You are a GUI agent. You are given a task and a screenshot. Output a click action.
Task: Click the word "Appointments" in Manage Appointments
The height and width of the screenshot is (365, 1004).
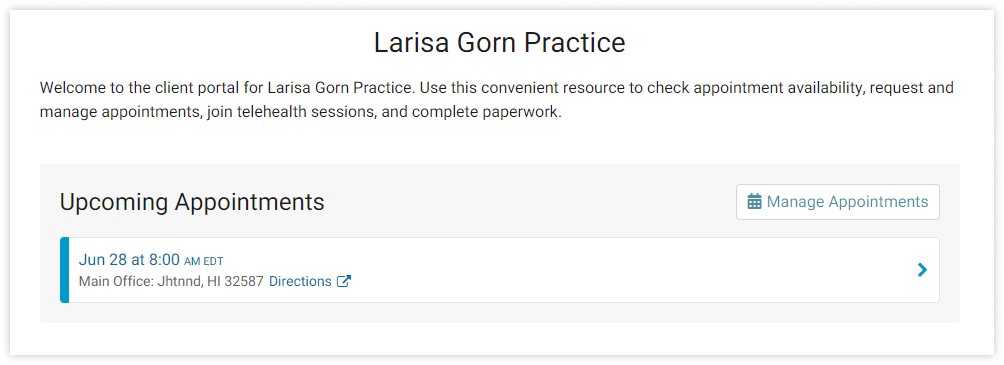tap(878, 202)
